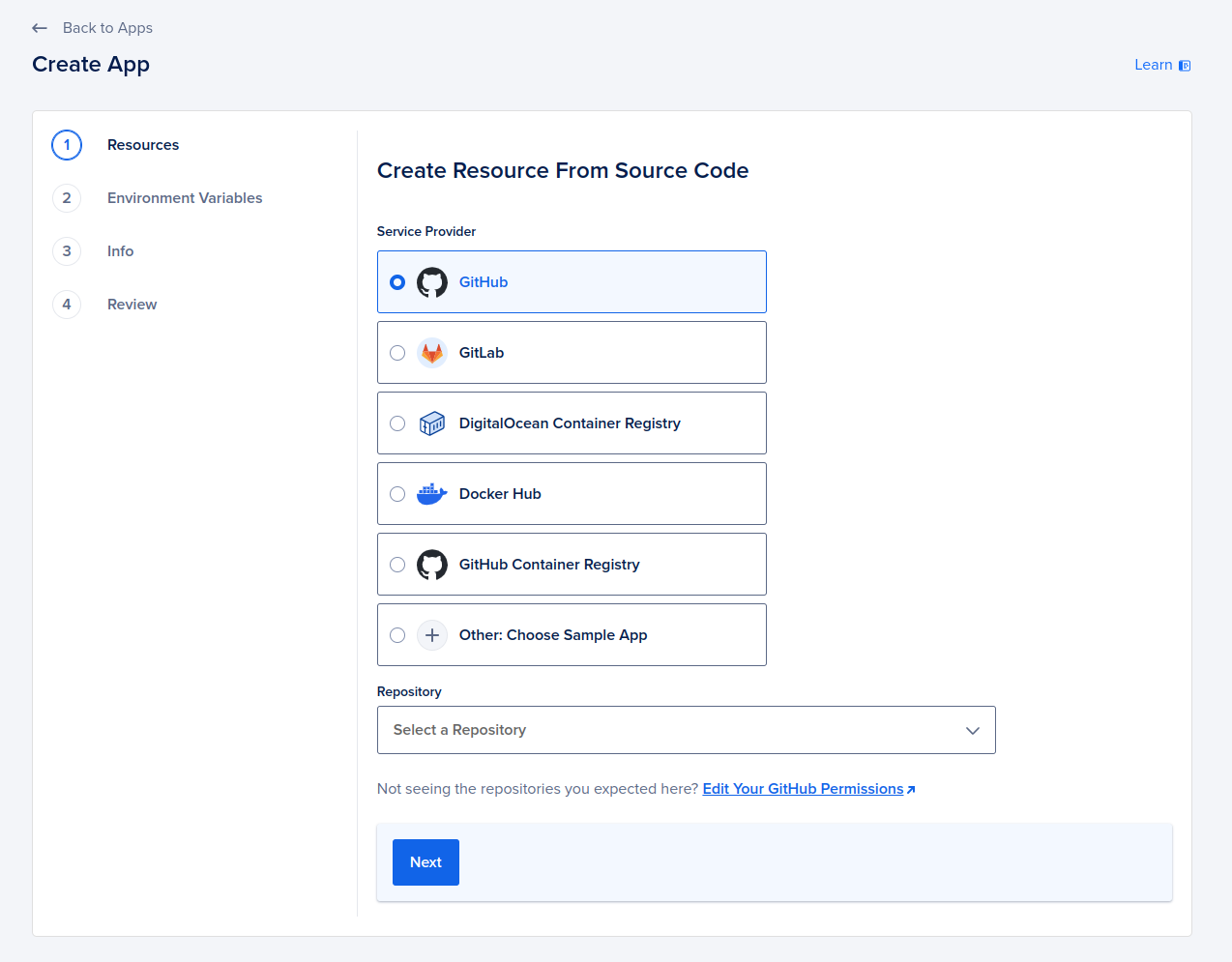Click the Environment Variables wizard step

[185, 197]
